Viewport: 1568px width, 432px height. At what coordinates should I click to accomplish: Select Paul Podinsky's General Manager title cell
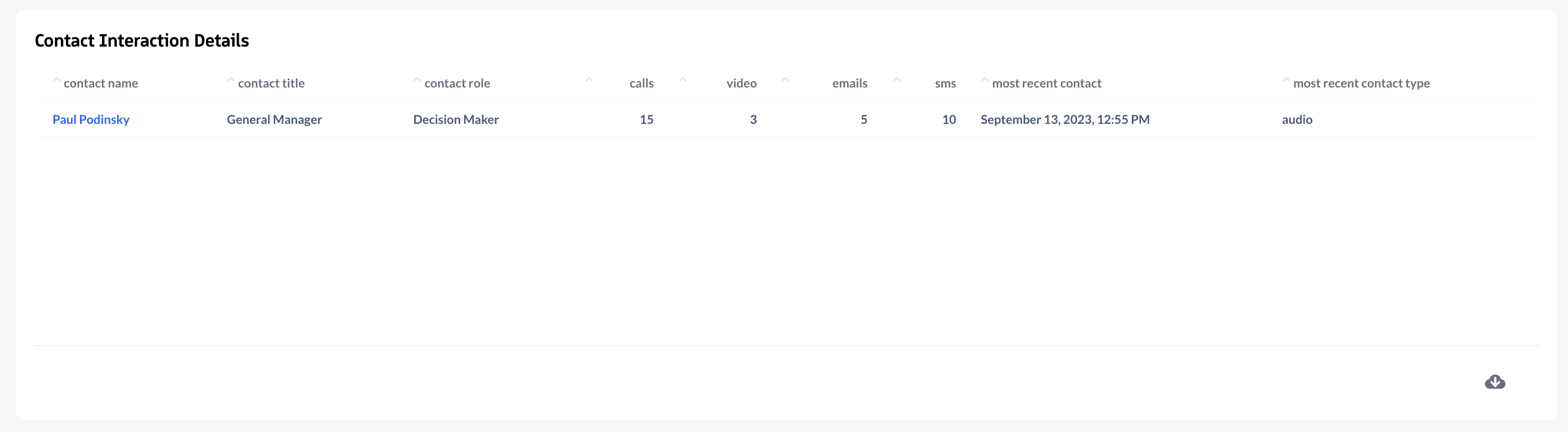click(x=275, y=119)
